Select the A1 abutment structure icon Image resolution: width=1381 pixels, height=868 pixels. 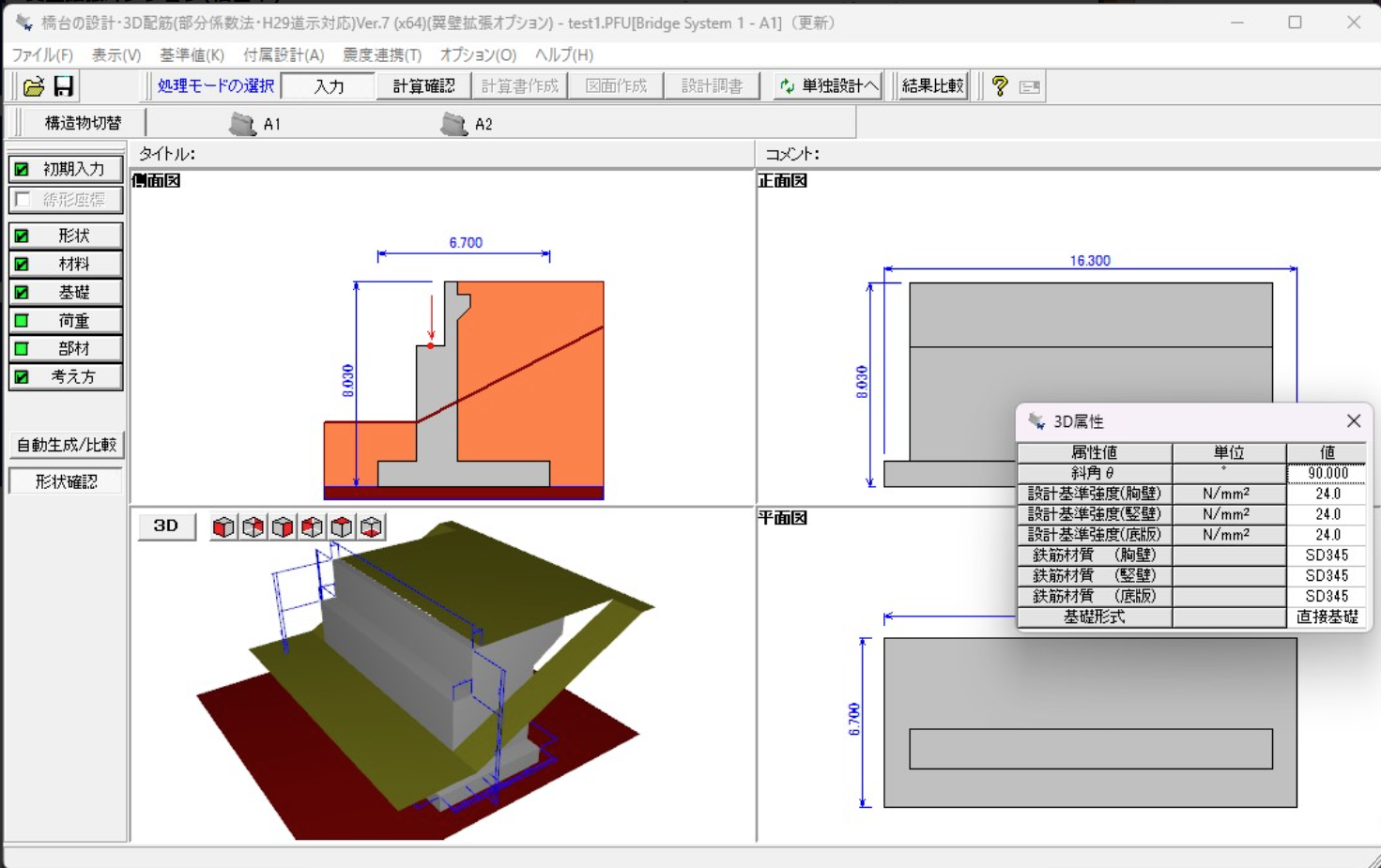(243, 124)
